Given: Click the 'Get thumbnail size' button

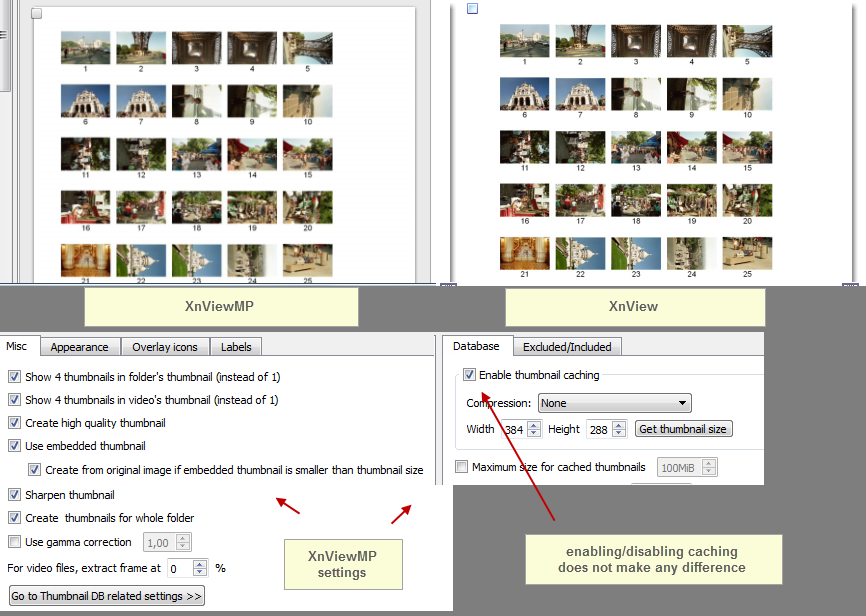Looking at the screenshot, I should (x=683, y=429).
